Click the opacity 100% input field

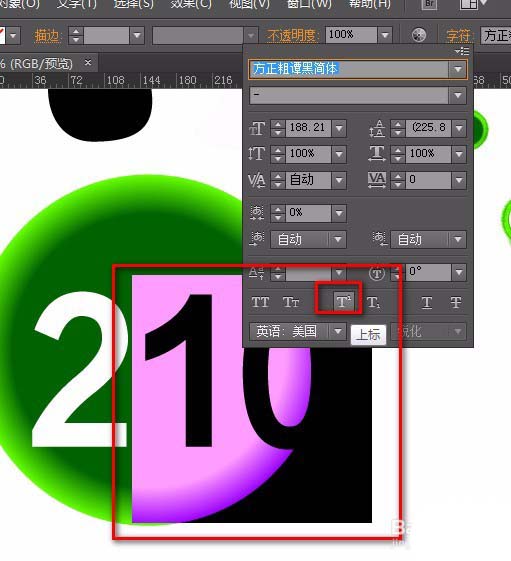pyautogui.click(x=351, y=35)
